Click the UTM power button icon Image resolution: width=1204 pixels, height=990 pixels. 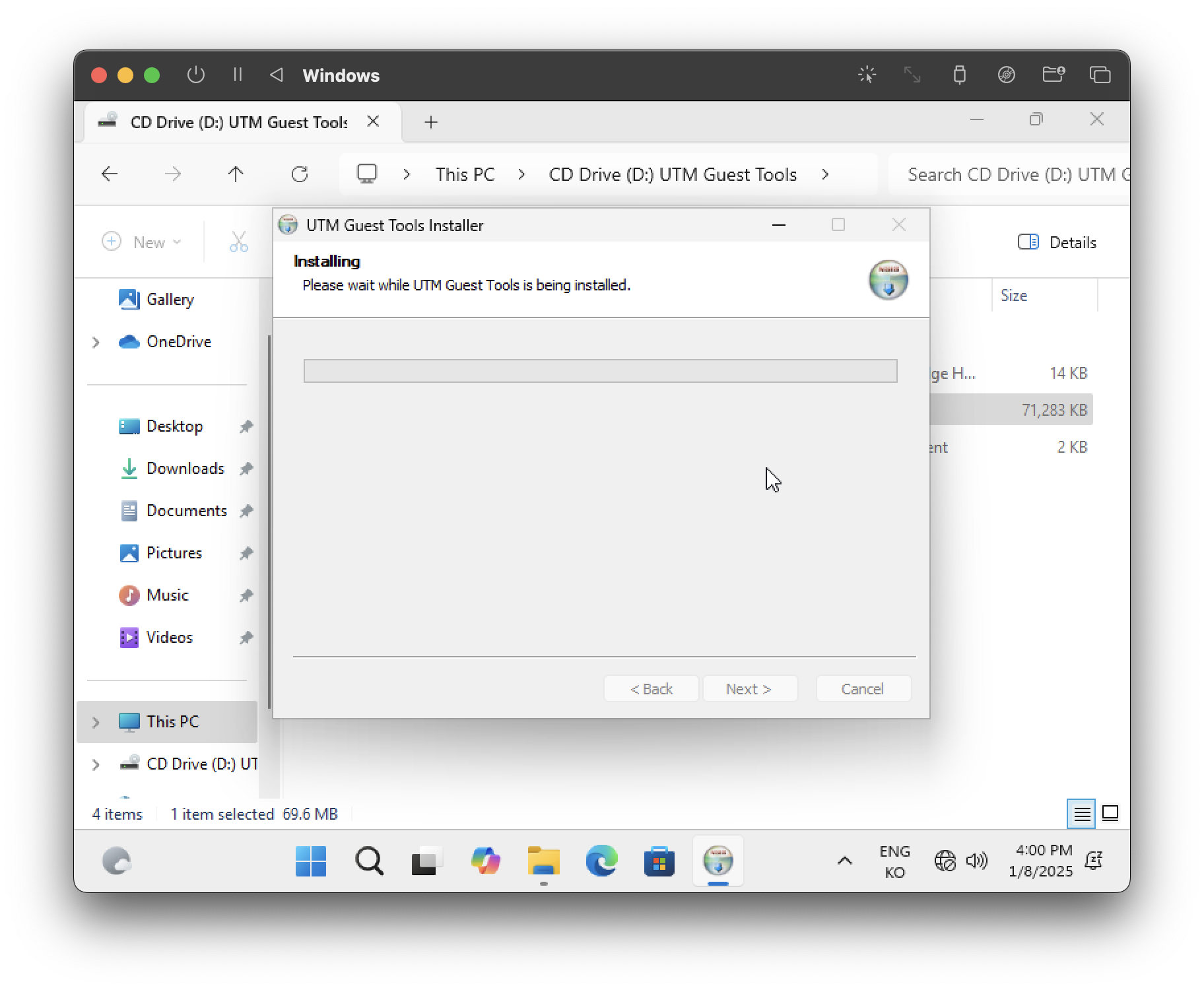click(196, 75)
